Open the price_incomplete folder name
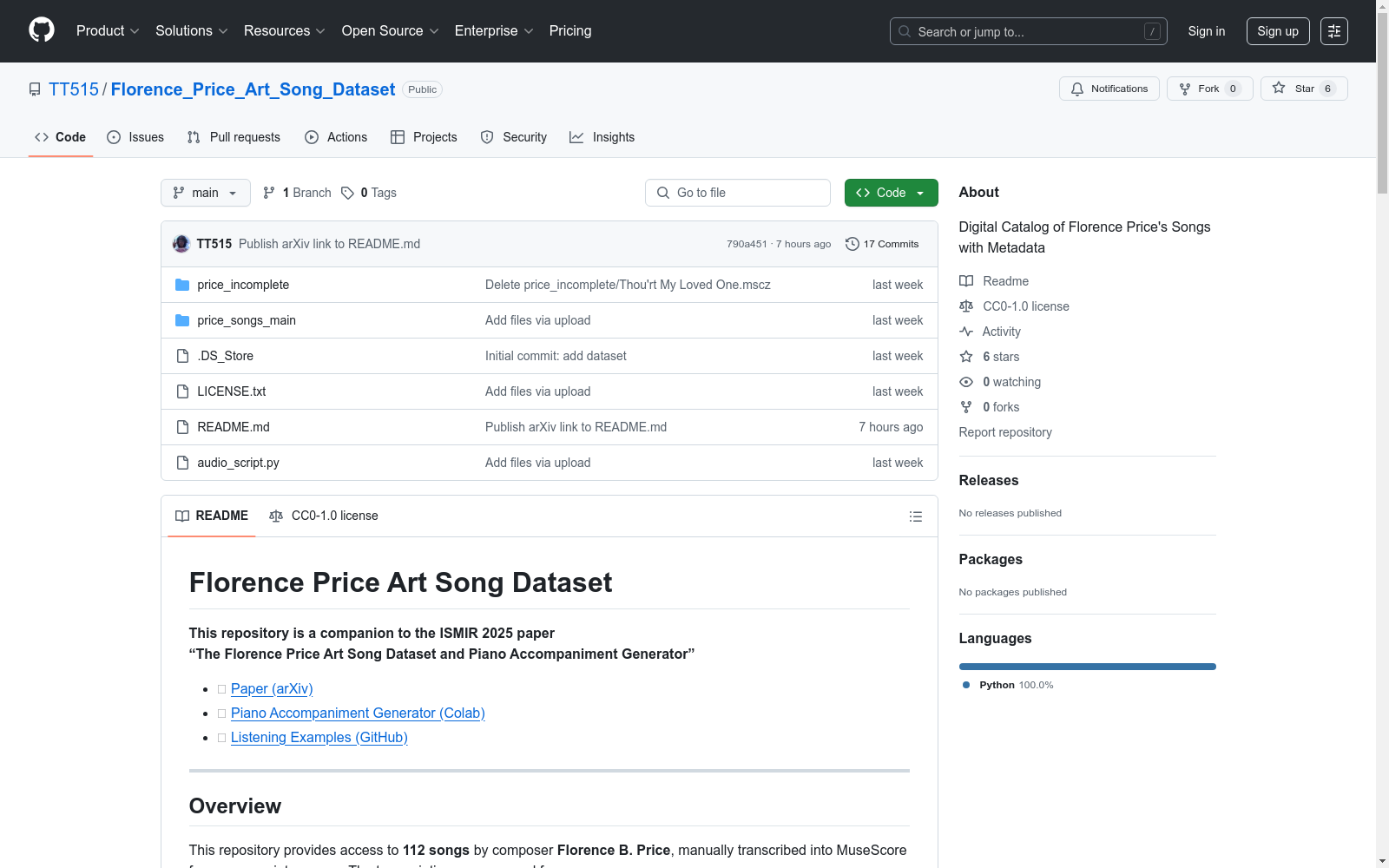This screenshot has height=868, width=1389. pos(243,285)
